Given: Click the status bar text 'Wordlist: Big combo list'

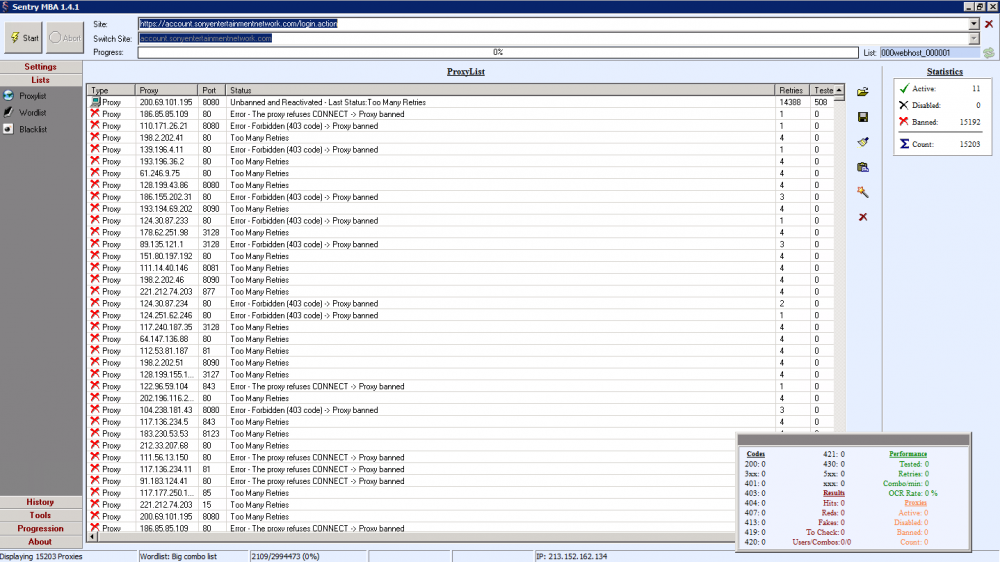Looking at the screenshot, I should (179, 556).
